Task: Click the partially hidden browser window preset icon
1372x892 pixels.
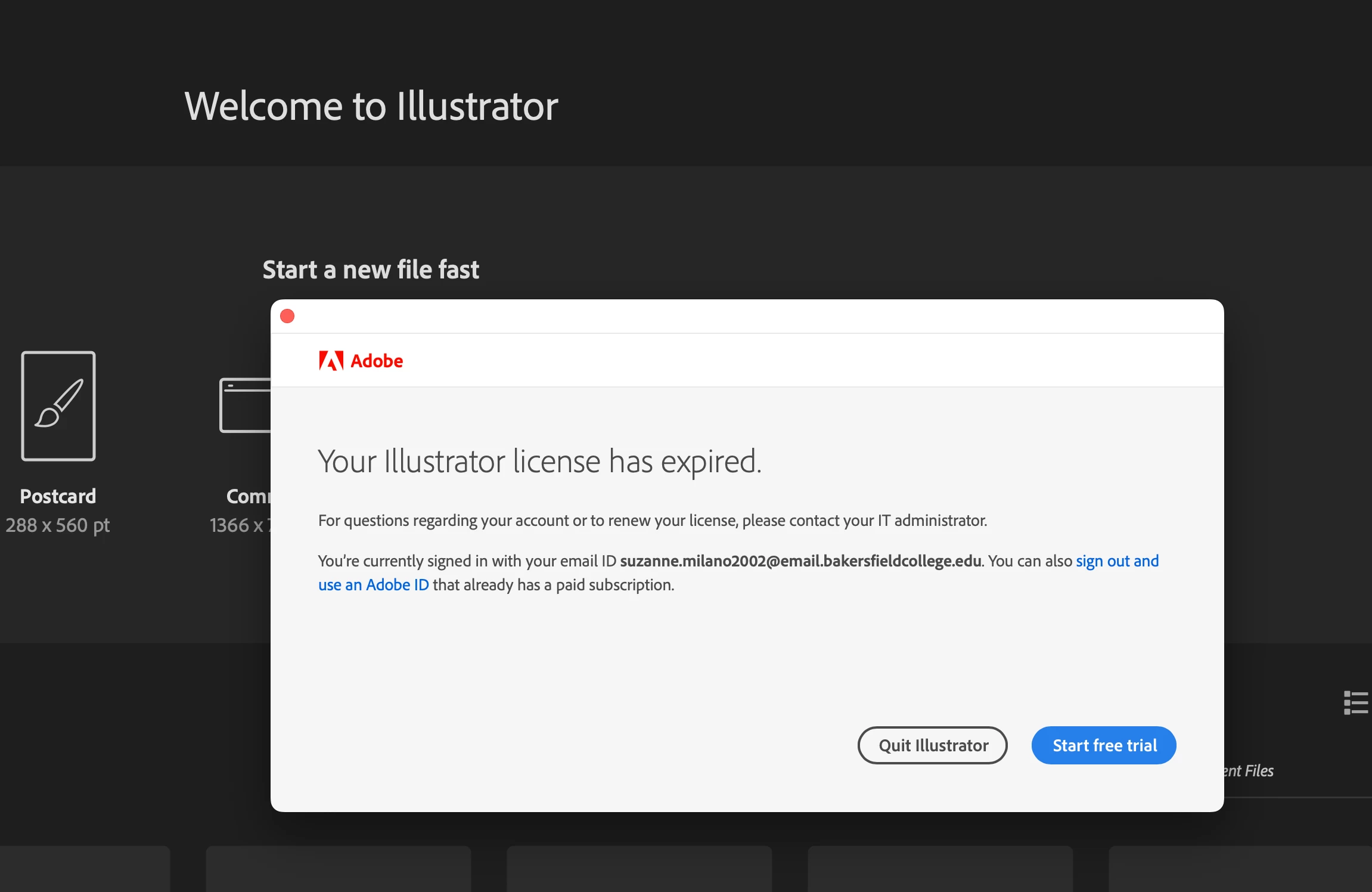Action: 245,405
